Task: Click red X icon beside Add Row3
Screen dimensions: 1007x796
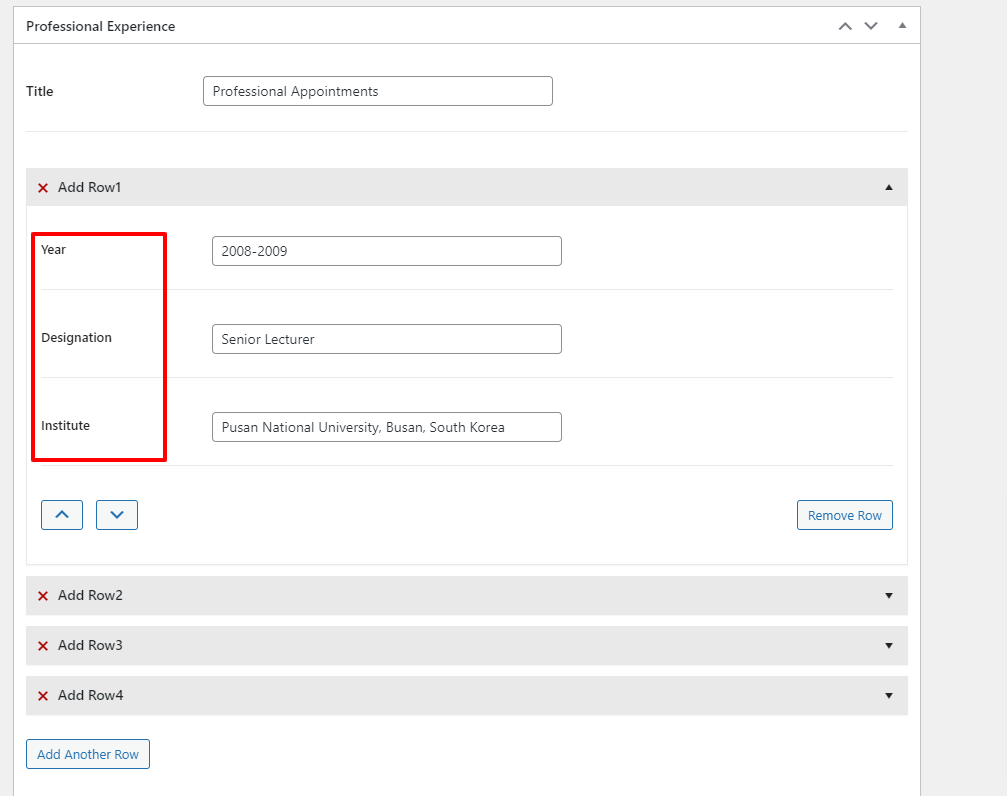Action: (x=43, y=646)
